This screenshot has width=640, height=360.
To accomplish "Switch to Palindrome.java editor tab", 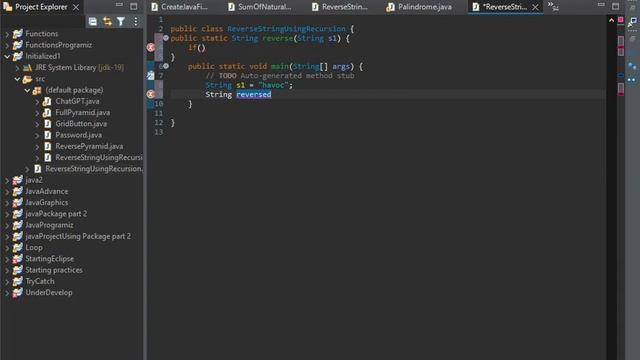I will click(419, 7).
